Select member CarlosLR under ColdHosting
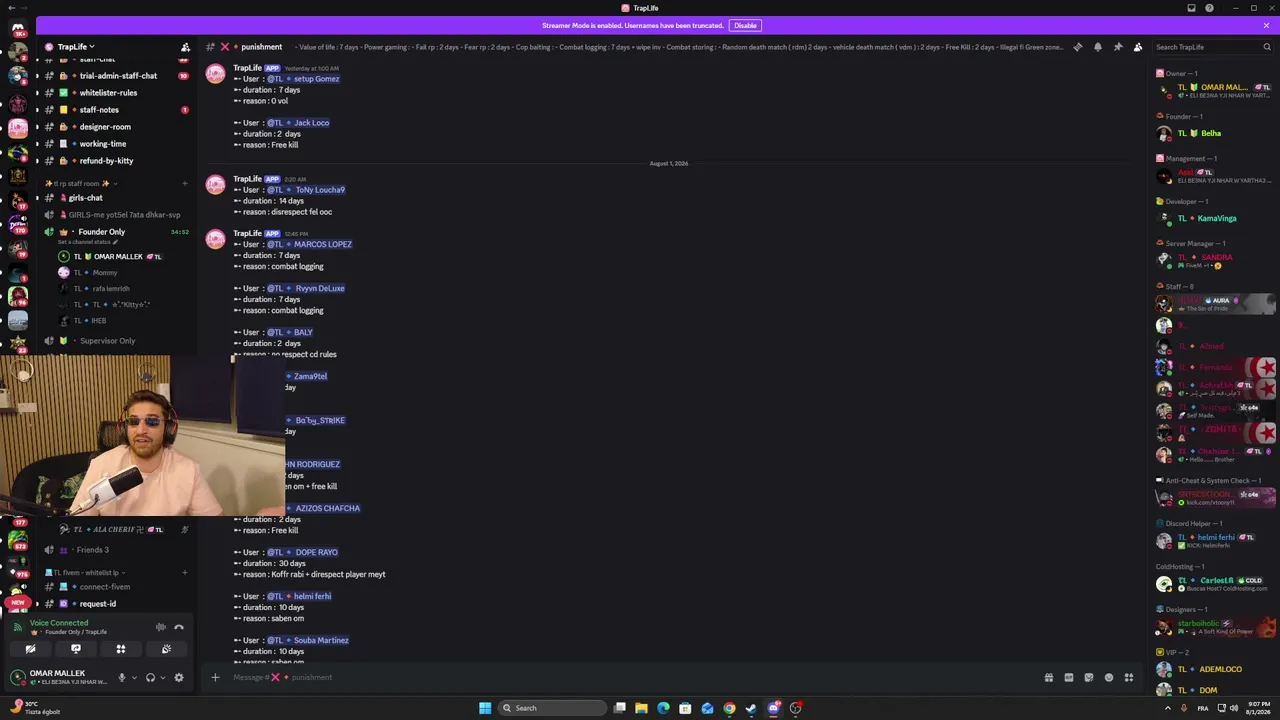The image size is (1280, 720). [1215, 584]
